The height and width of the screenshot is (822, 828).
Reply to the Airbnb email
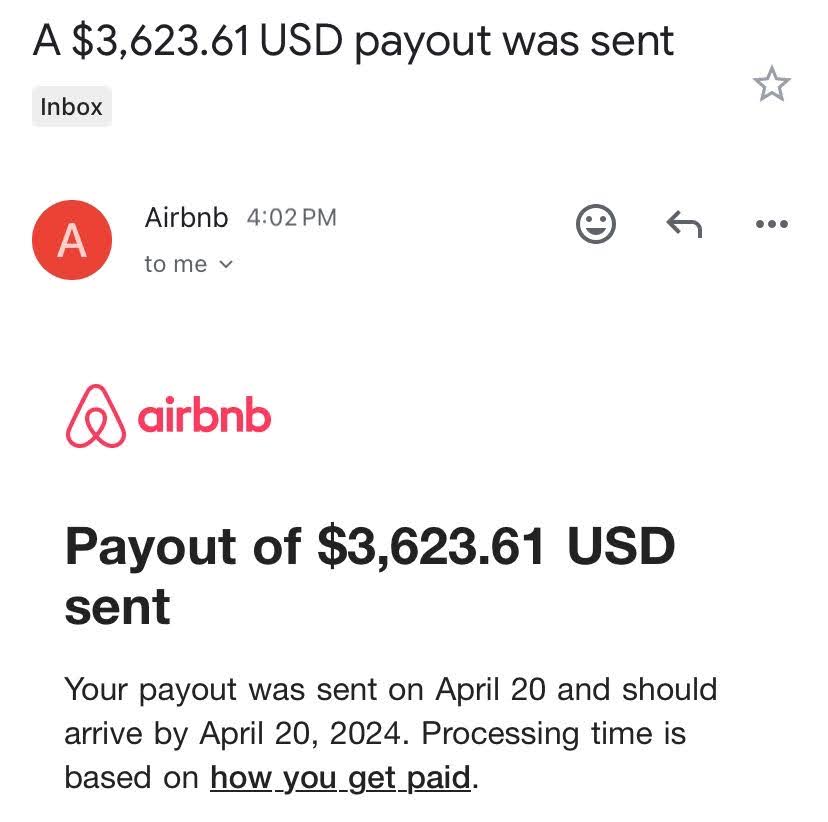tap(684, 224)
